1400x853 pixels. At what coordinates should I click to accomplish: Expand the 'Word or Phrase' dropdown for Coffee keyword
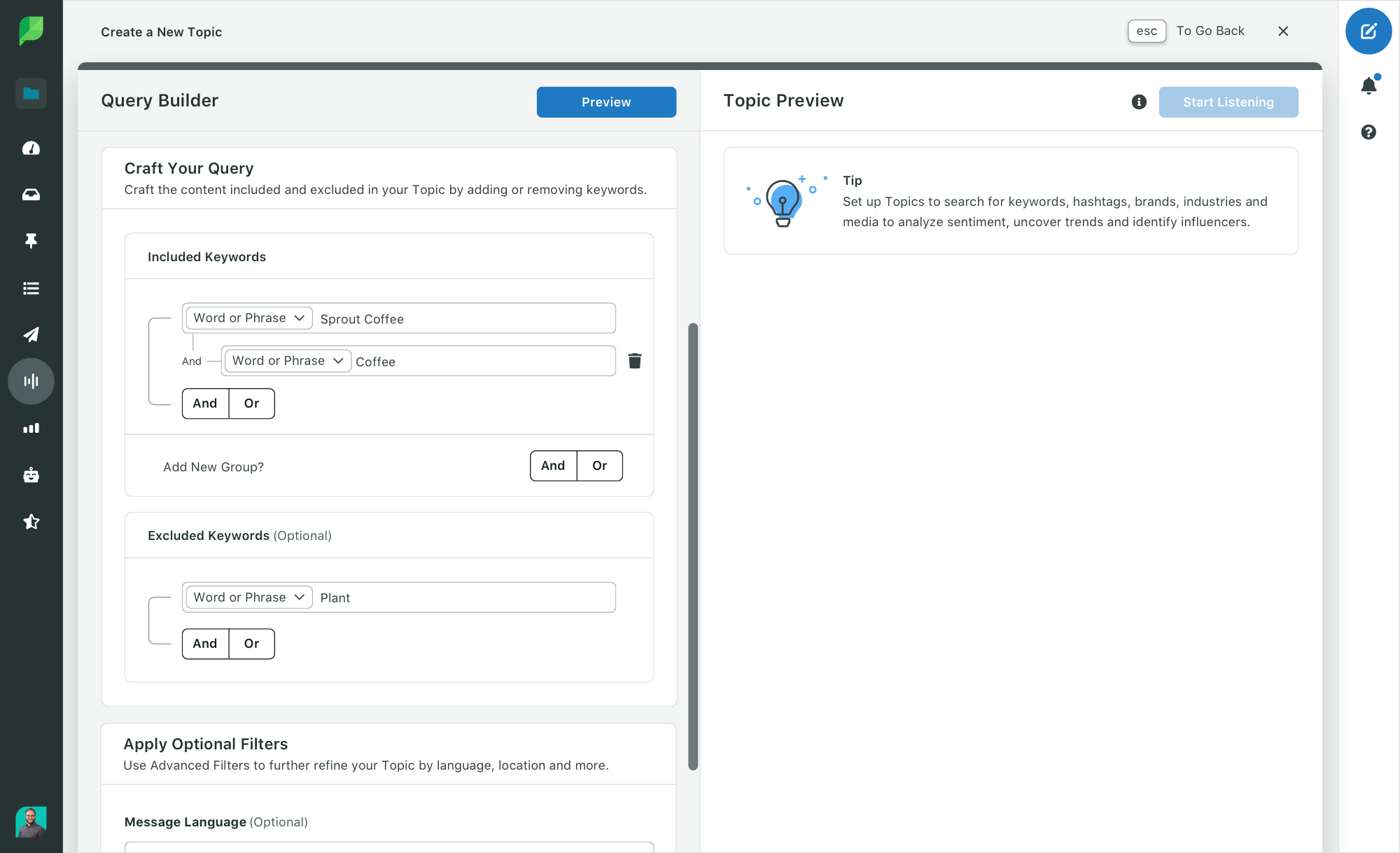[286, 361]
